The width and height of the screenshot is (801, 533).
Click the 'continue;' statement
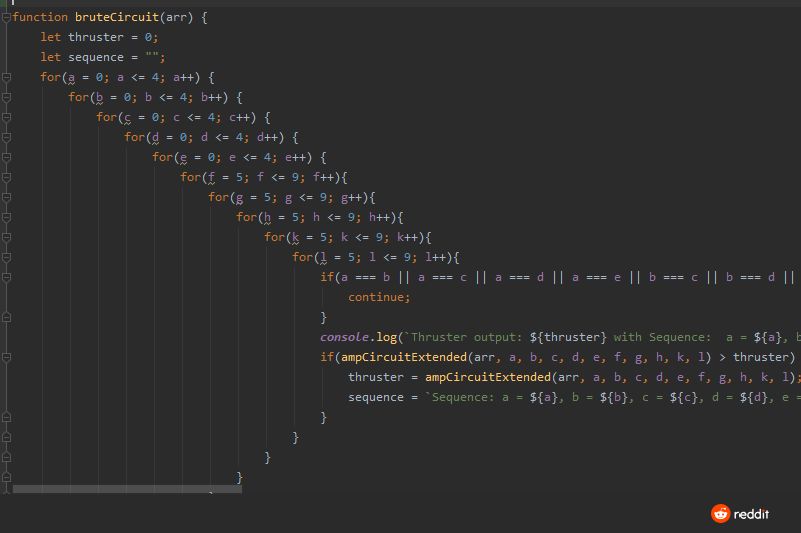(379, 297)
